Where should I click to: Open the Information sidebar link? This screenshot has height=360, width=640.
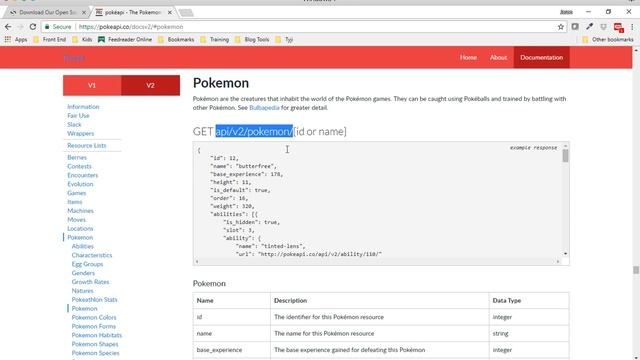[x=83, y=107]
